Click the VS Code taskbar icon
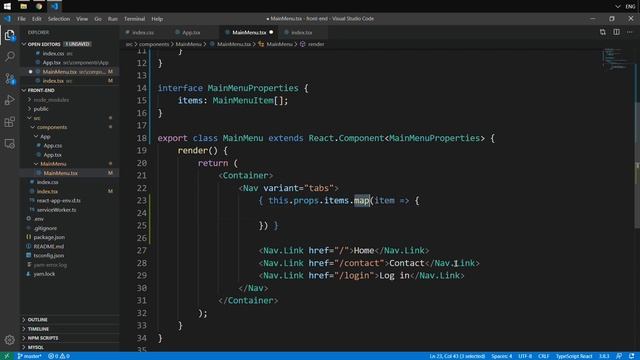Screen dimensions: 640x360 [x=55, y=6]
